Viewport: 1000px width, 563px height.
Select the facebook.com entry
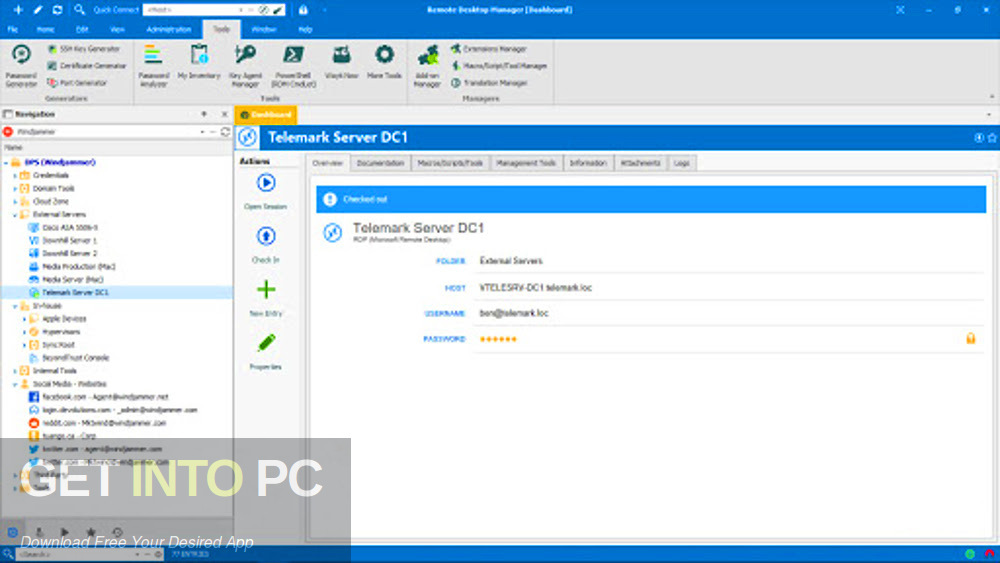[x=105, y=397]
